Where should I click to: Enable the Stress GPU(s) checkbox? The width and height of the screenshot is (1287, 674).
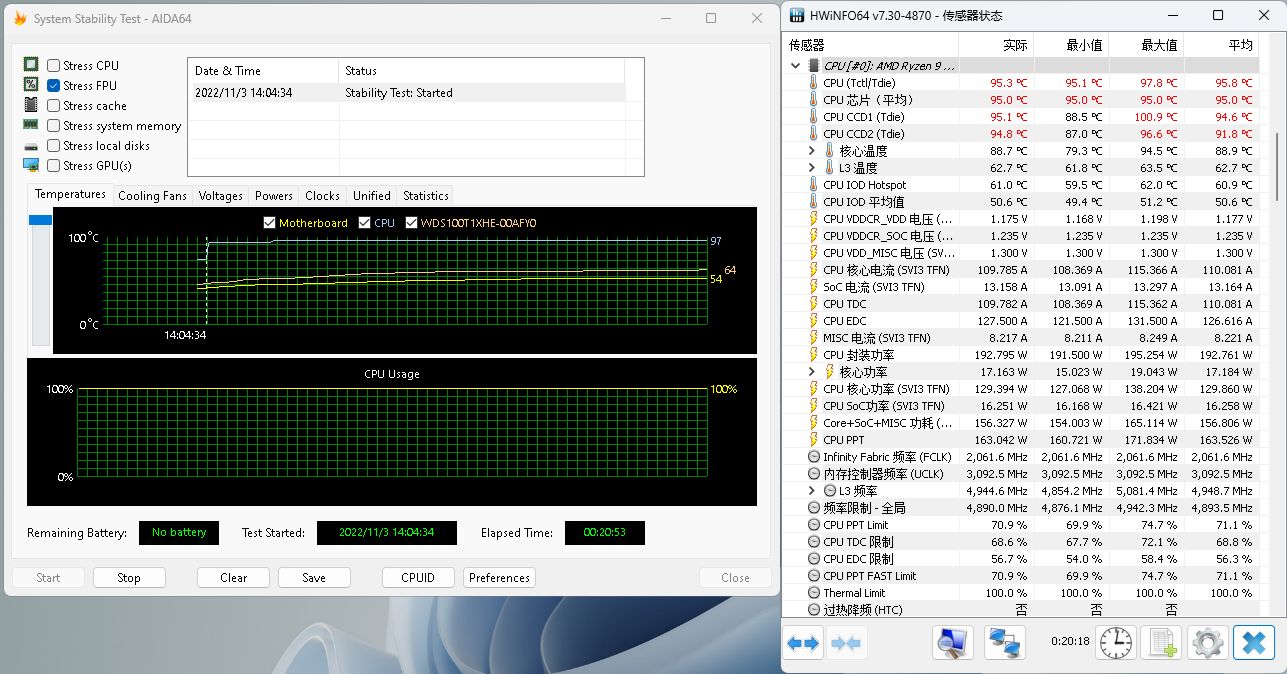pyautogui.click(x=54, y=165)
